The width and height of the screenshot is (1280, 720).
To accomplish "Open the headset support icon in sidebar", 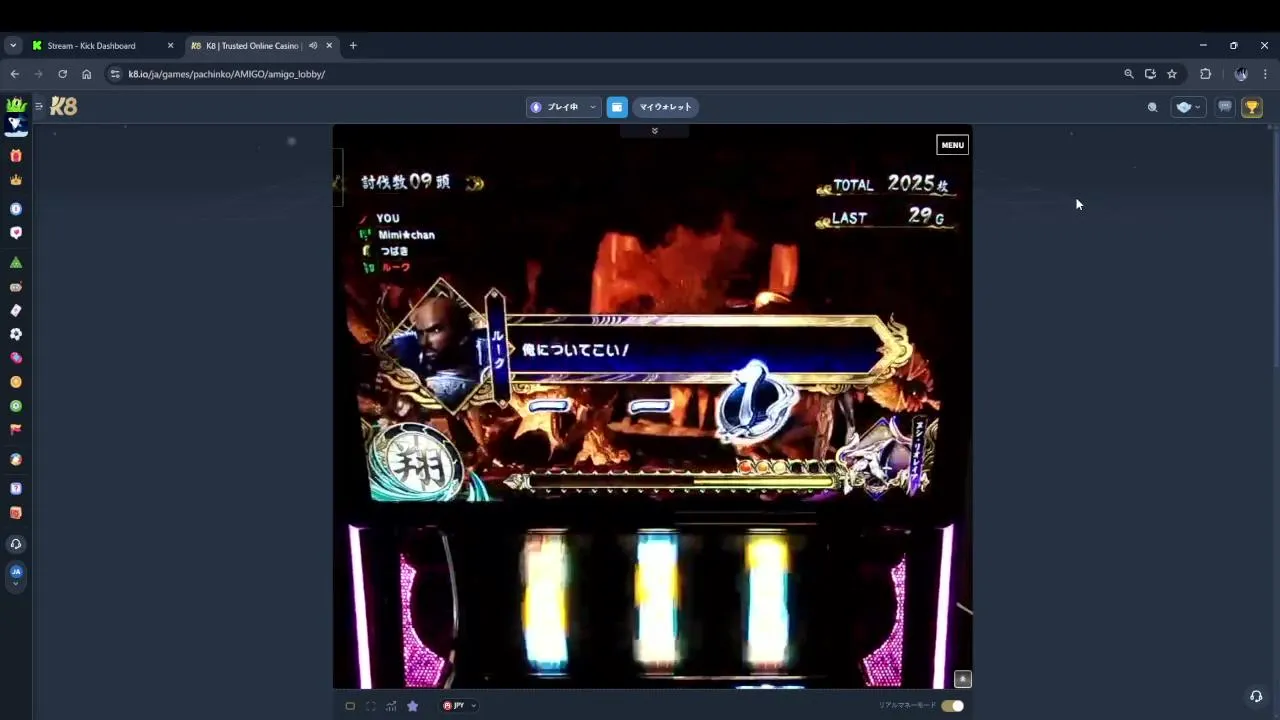I will (x=15, y=544).
